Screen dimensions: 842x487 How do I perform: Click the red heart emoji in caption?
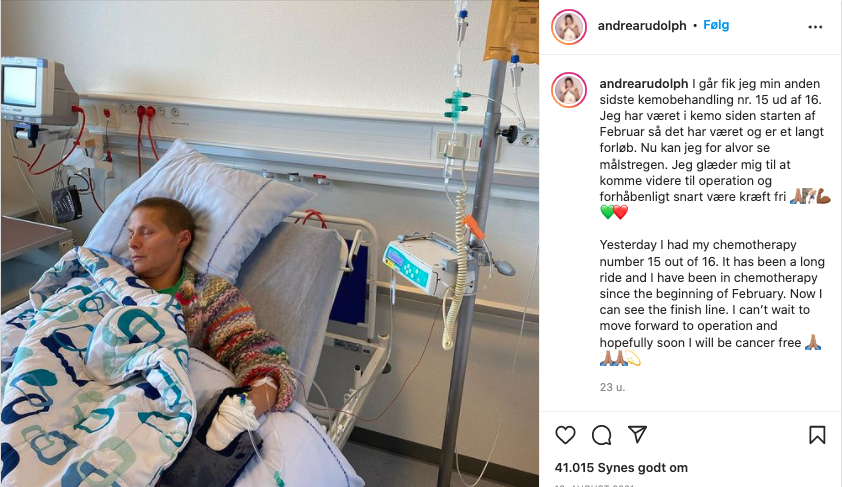tap(620, 213)
